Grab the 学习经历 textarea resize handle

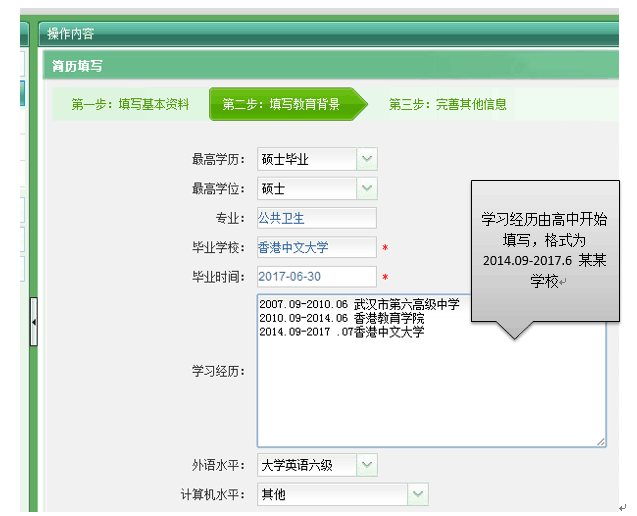click(x=601, y=441)
